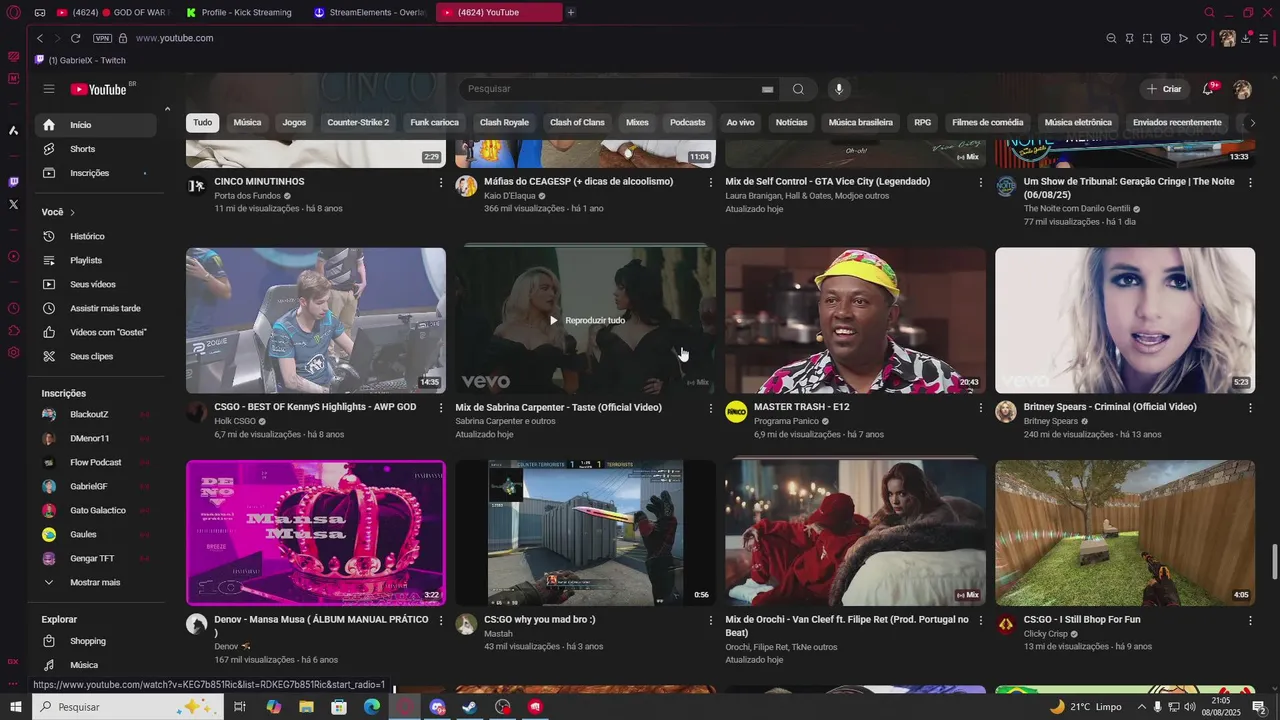1280x720 pixels.
Task: Open the Windows taskbar search box
Action: pyautogui.click(x=128, y=707)
